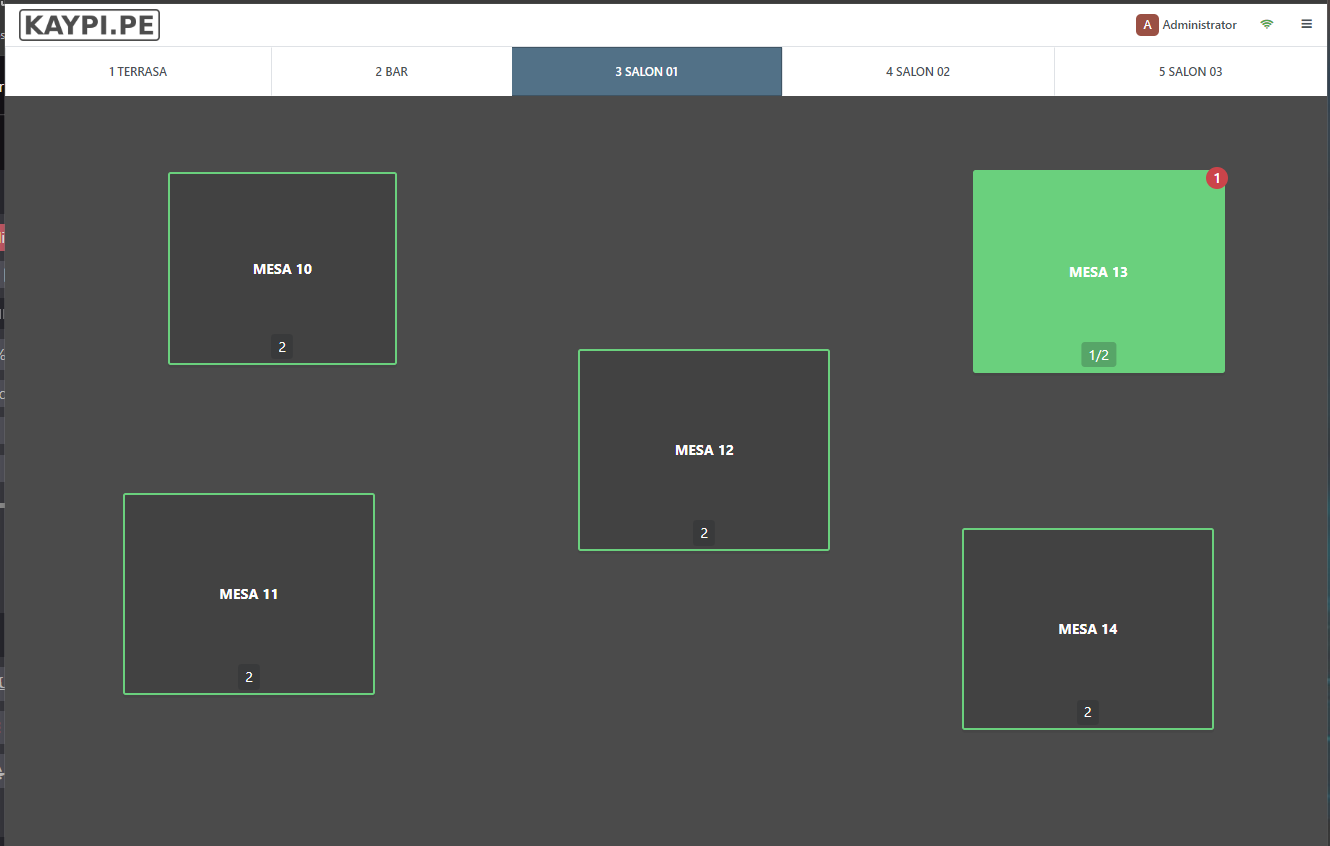
Task: Select table MESA 14
Action: coord(1087,628)
